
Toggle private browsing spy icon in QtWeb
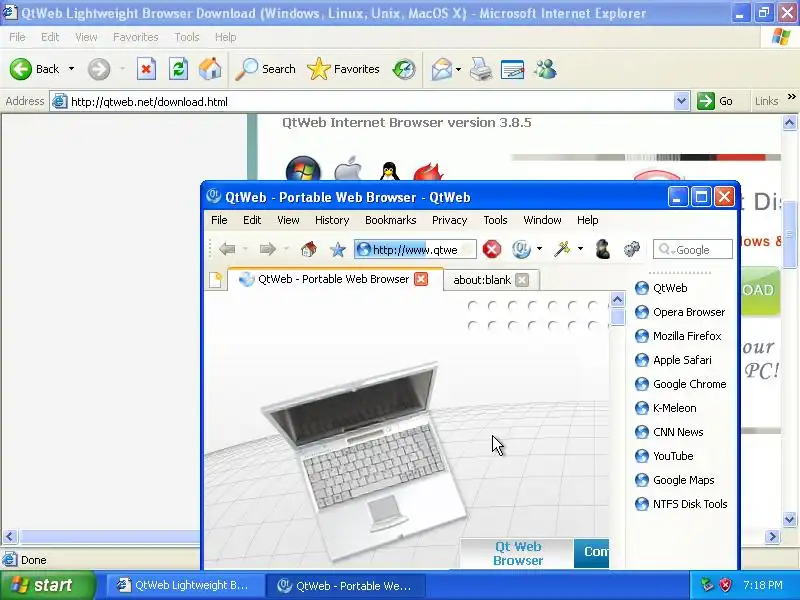tap(603, 249)
